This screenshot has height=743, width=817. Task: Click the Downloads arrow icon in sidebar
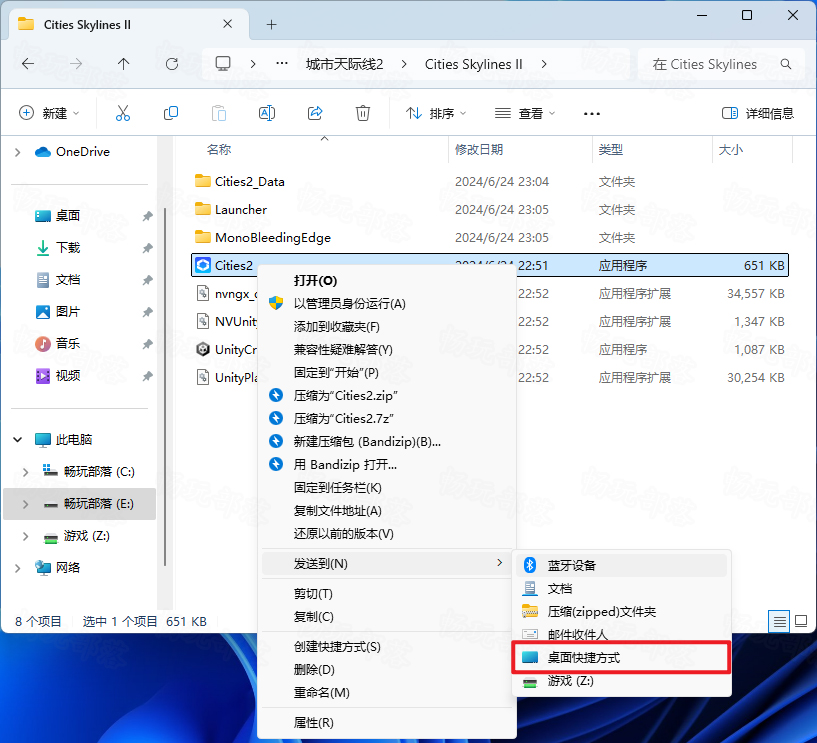click(43, 247)
